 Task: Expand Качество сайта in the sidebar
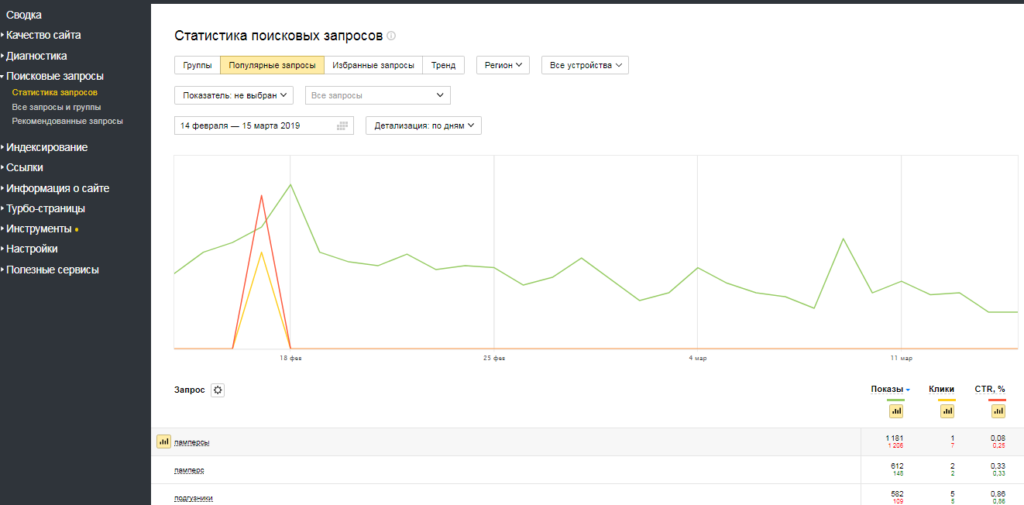(x=44, y=35)
